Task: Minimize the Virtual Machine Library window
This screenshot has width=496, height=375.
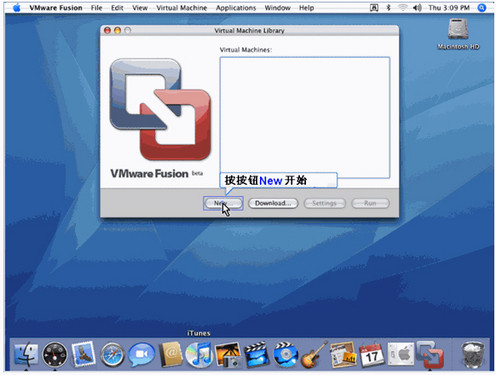Action: [117, 30]
